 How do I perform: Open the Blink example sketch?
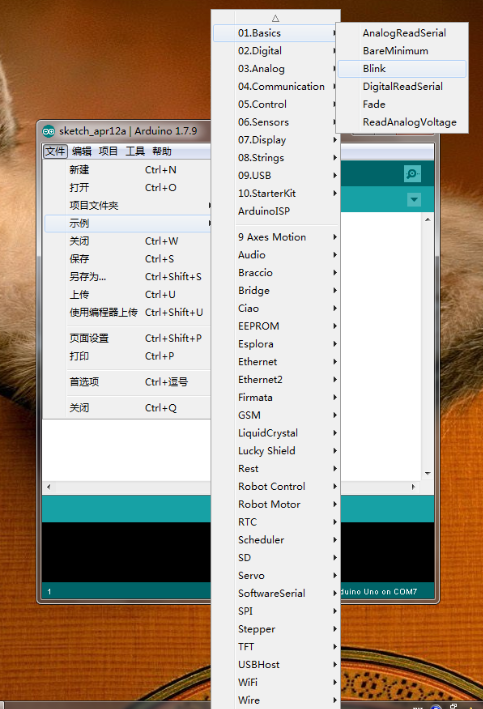click(x=402, y=69)
